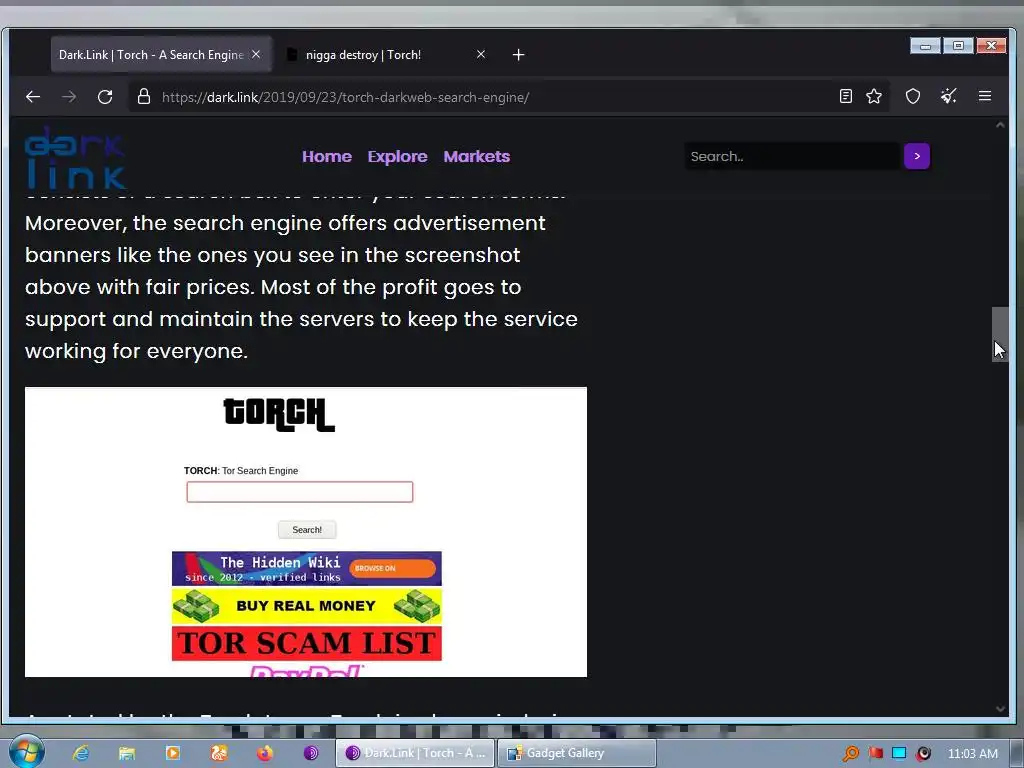Open the Explore navigation link
Viewport: 1024px width, 768px height.
pos(397,157)
